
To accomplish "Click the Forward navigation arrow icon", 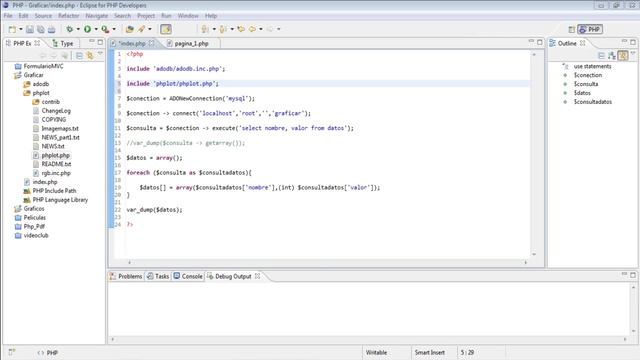I will click(270, 29).
